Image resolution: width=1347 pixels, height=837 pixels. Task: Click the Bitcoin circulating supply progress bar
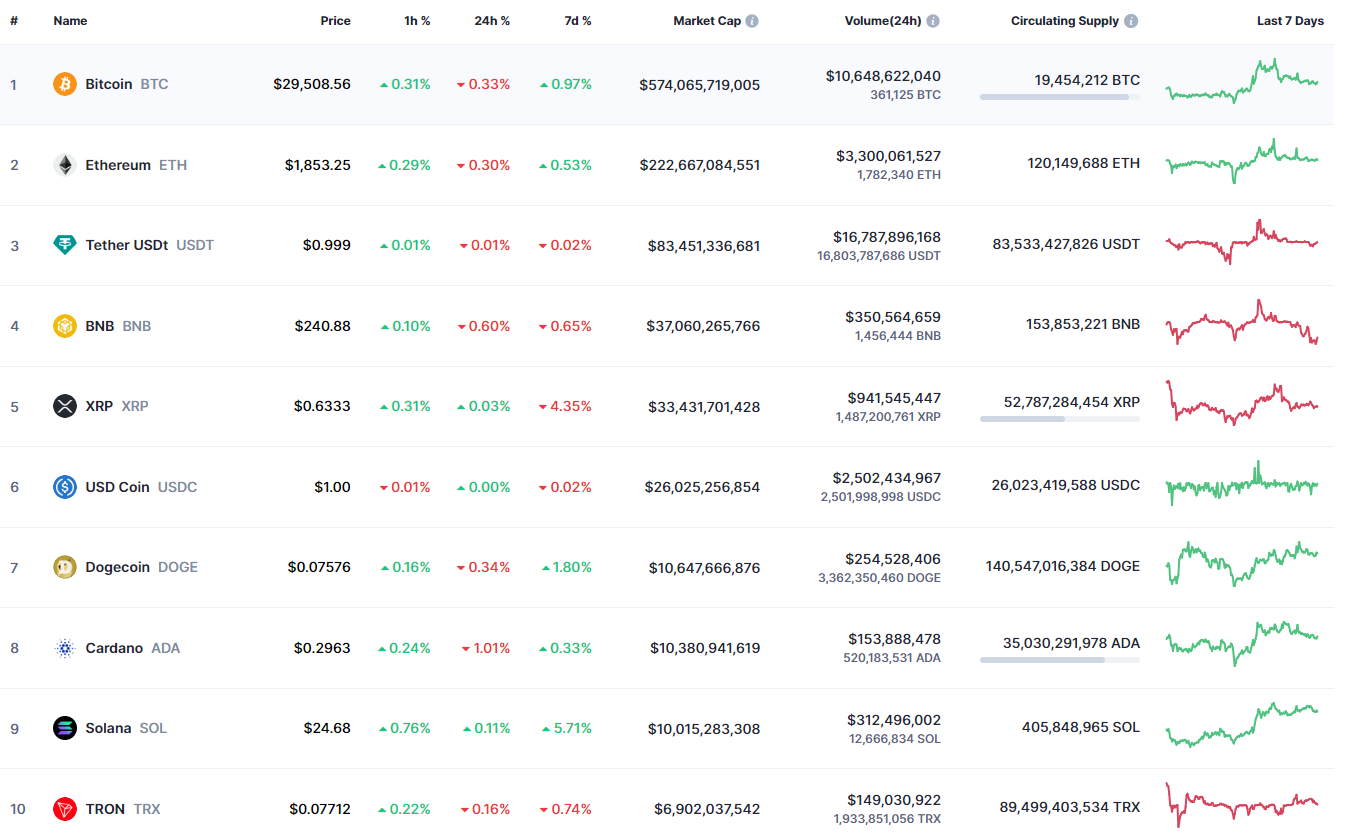point(1059,96)
